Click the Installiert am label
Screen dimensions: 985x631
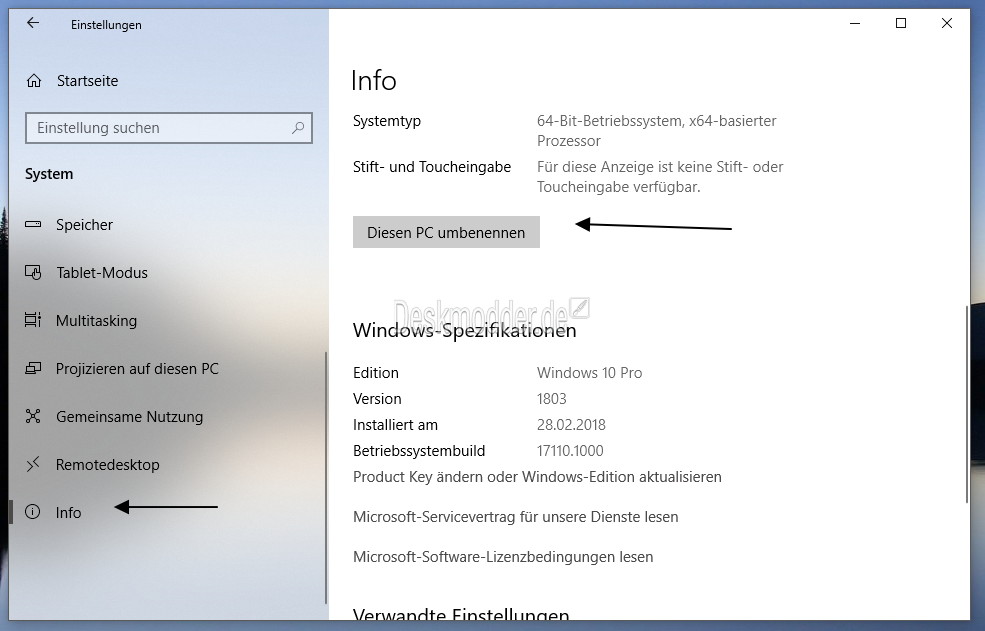(x=395, y=425)
